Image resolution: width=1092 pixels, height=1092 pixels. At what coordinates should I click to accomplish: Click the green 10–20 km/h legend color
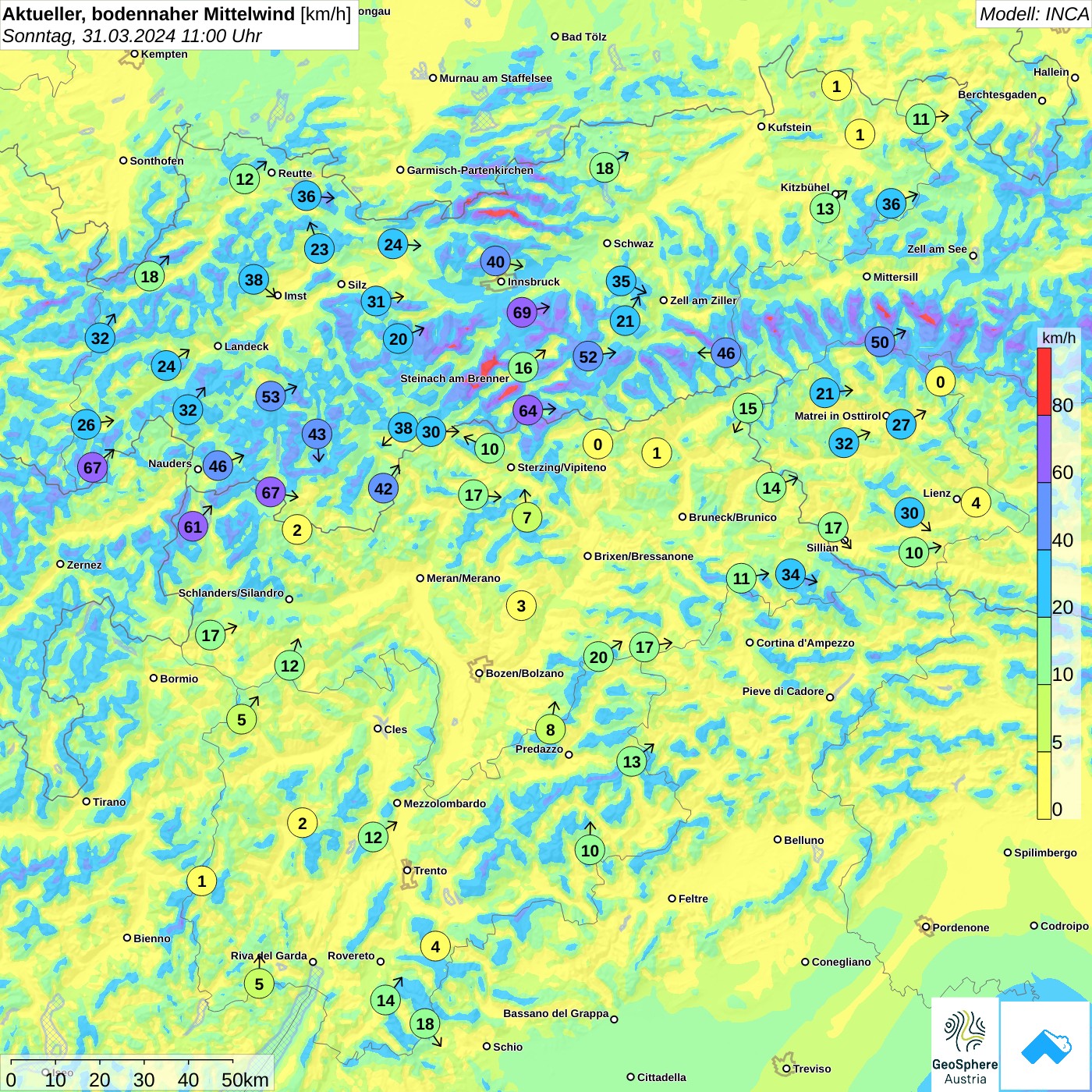click(1044, 651)
